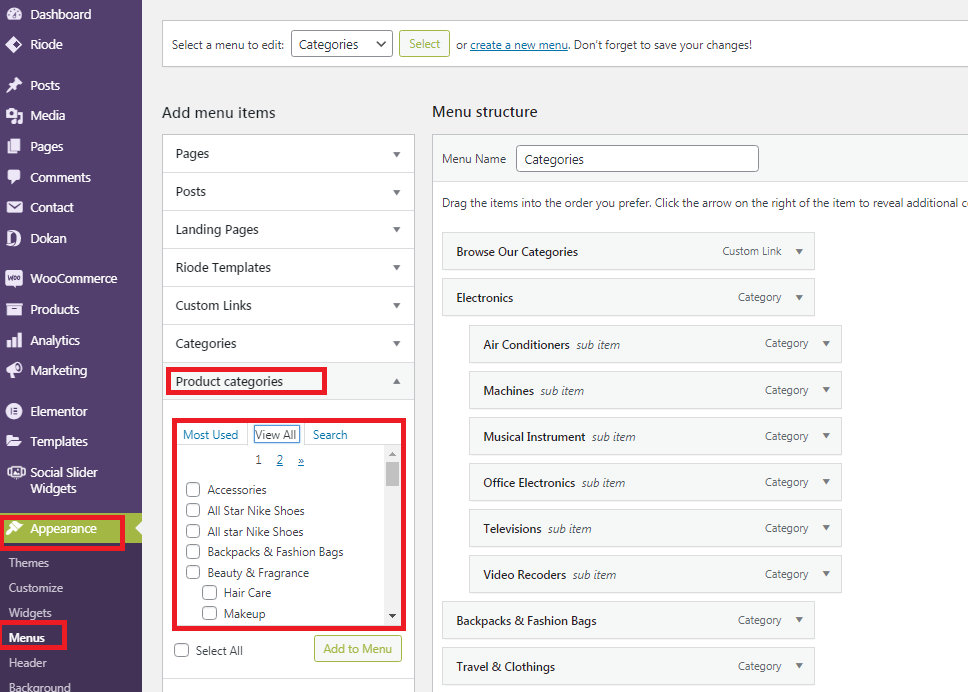Click the Posts pushpin icon
This screenshot has height=692, width=968.
[14, 85]
